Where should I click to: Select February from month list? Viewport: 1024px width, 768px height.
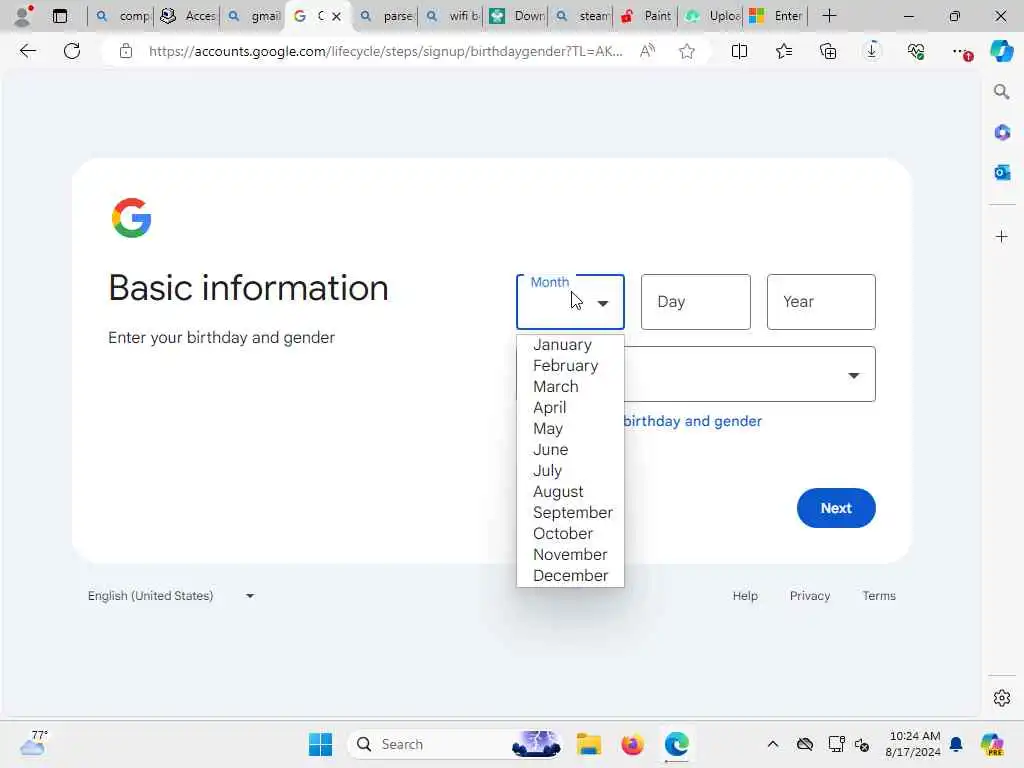coord(570,366)
